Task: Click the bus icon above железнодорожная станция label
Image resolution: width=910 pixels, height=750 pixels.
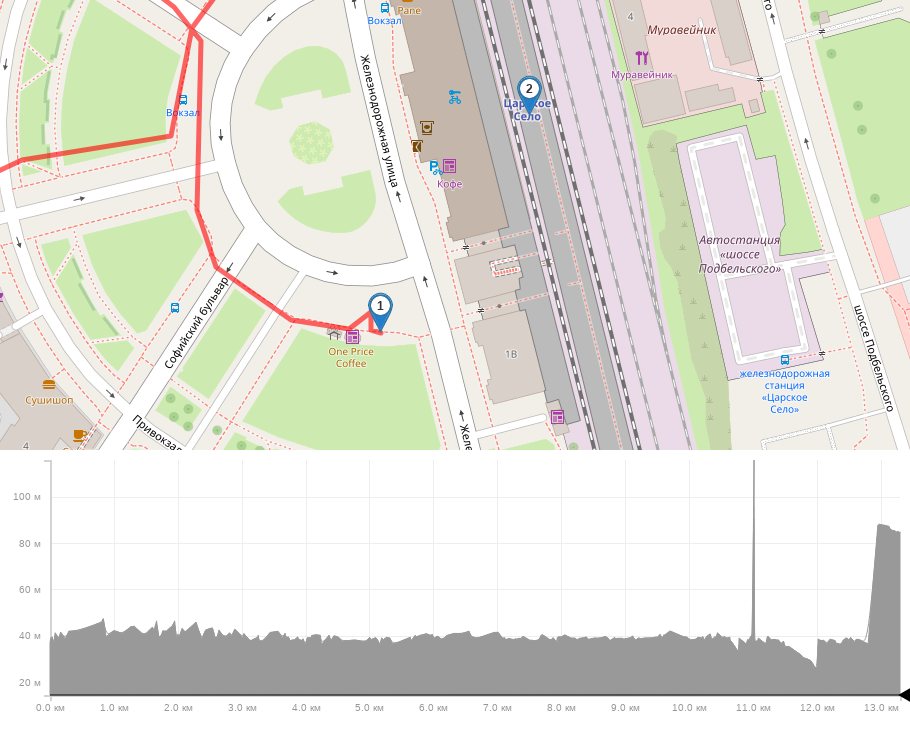Action: pos(785,360)
